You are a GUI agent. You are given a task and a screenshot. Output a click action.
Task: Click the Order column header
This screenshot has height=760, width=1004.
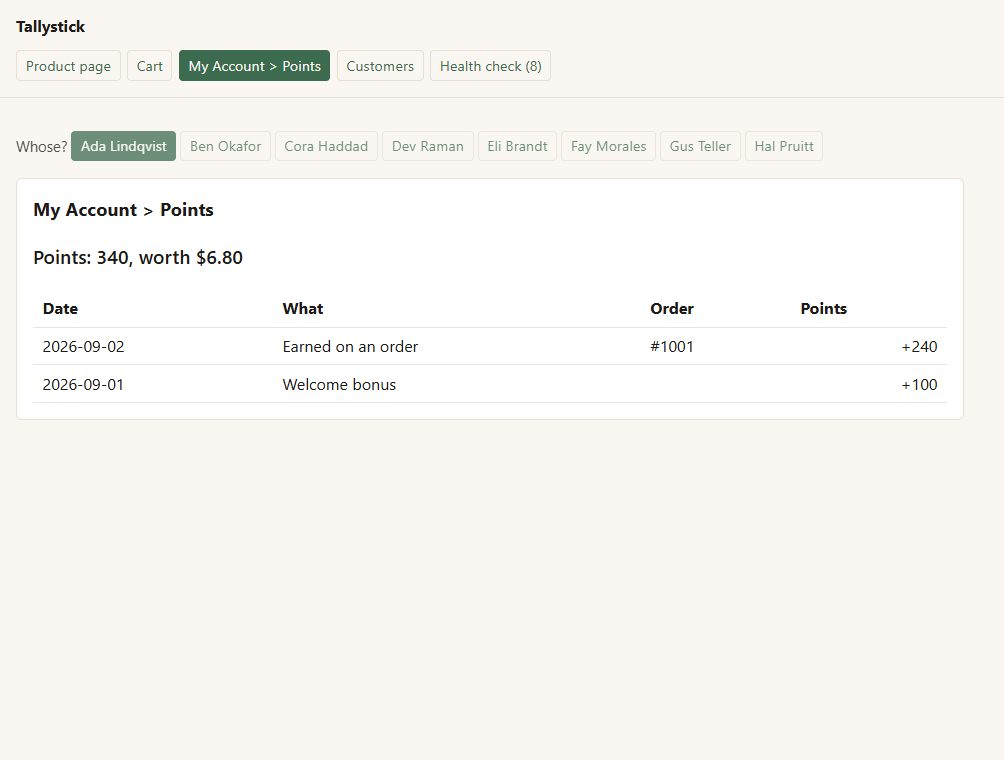point(672,309)
